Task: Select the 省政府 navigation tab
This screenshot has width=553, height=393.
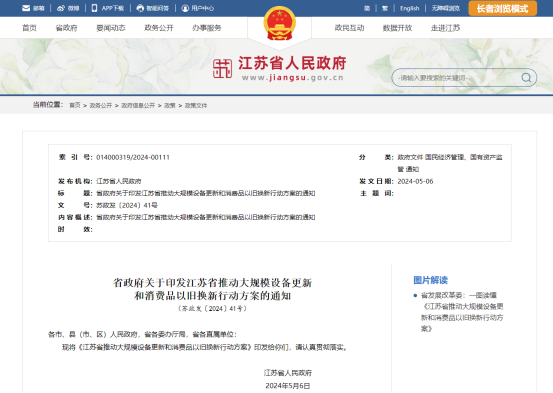Action: (x=66, y=28)
